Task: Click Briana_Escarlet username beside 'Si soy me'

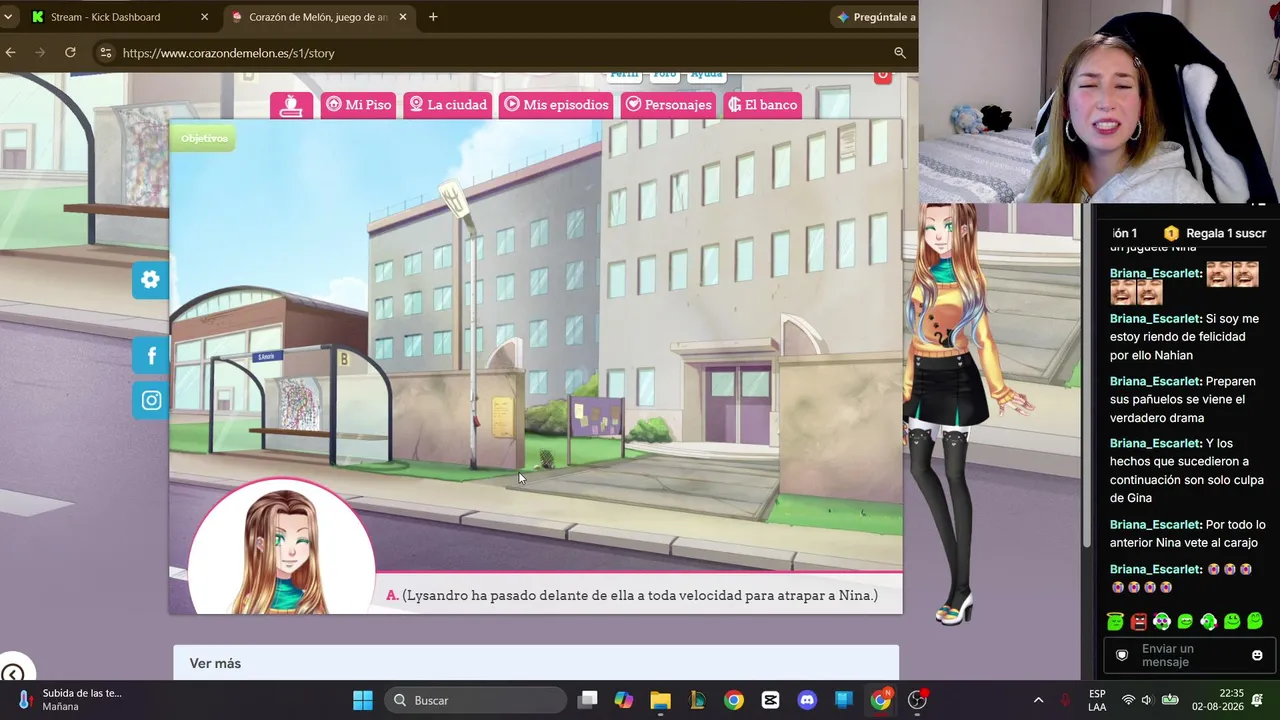Action: (x=1155, y=319)
